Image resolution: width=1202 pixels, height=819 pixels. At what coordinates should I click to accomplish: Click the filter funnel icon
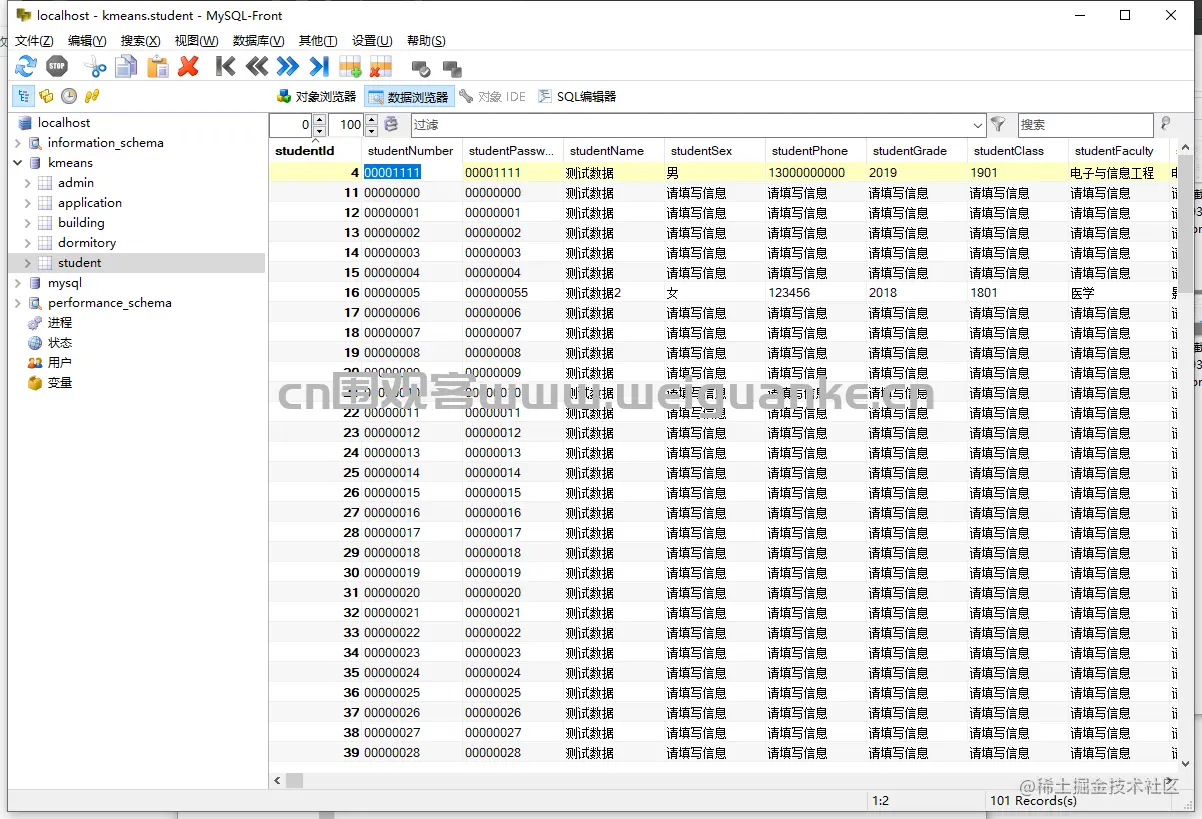point(998,125)
